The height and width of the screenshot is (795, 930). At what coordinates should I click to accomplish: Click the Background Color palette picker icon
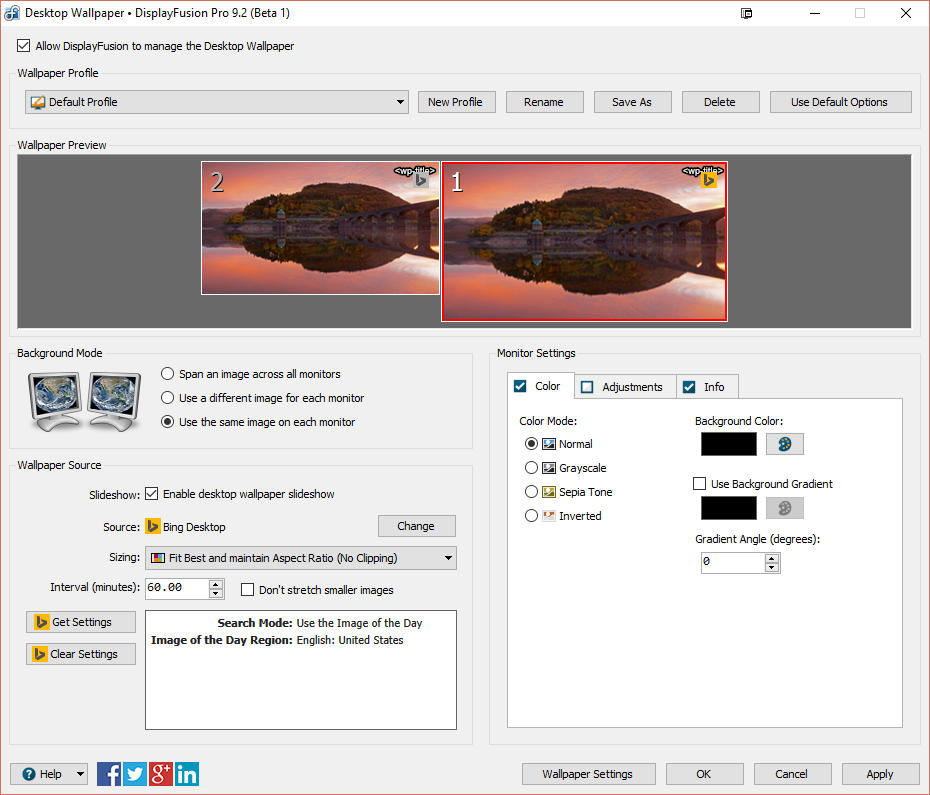[784, 444]
